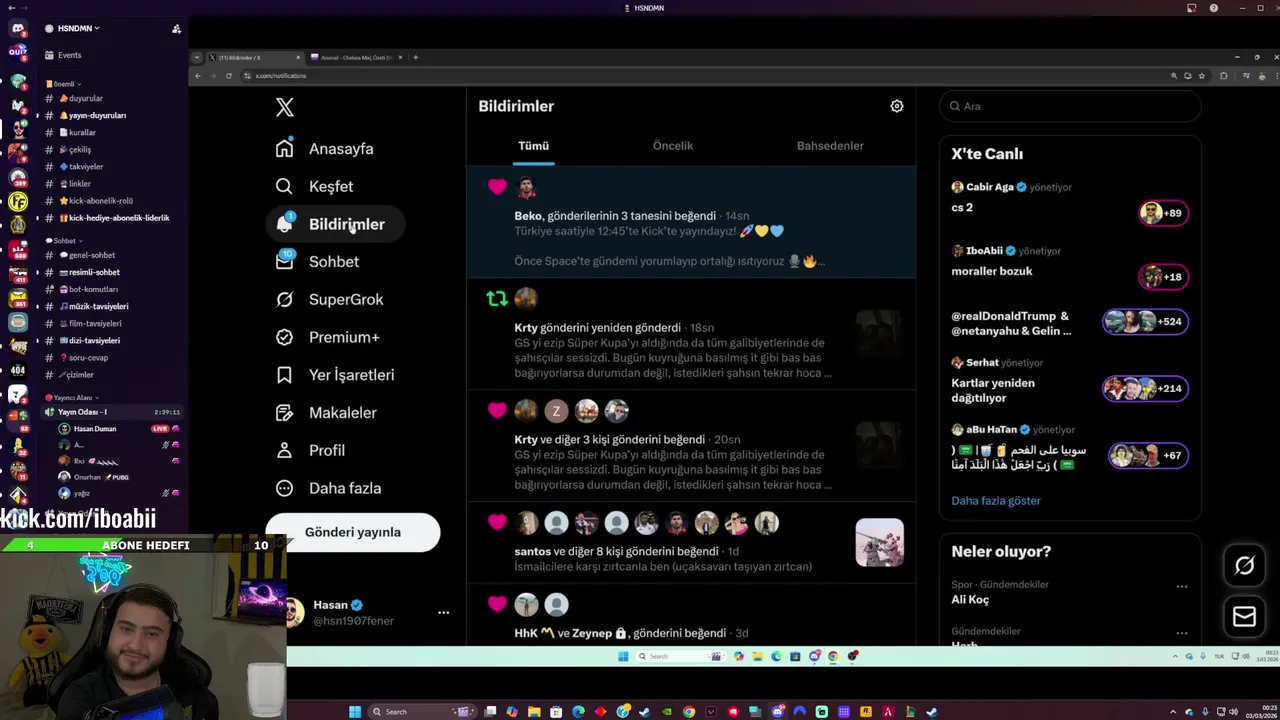Open the floating Grok button
The height and width of the screenshot is (720, 1280).
coord(1244,566)
